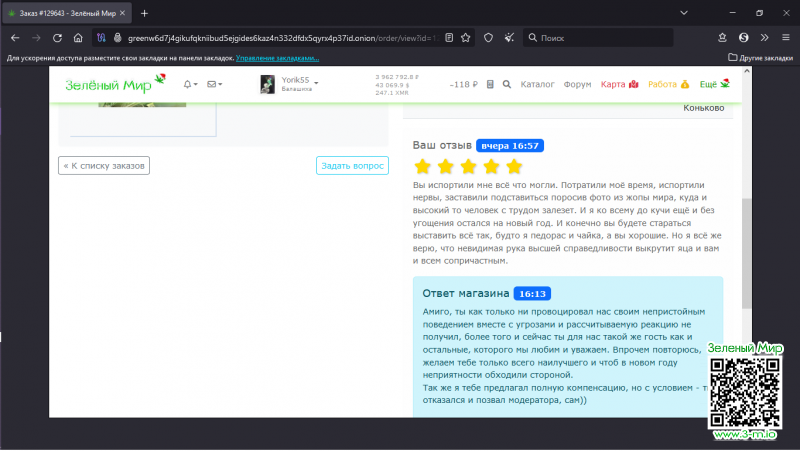Open the Каталог menu item

click(538, 85)
